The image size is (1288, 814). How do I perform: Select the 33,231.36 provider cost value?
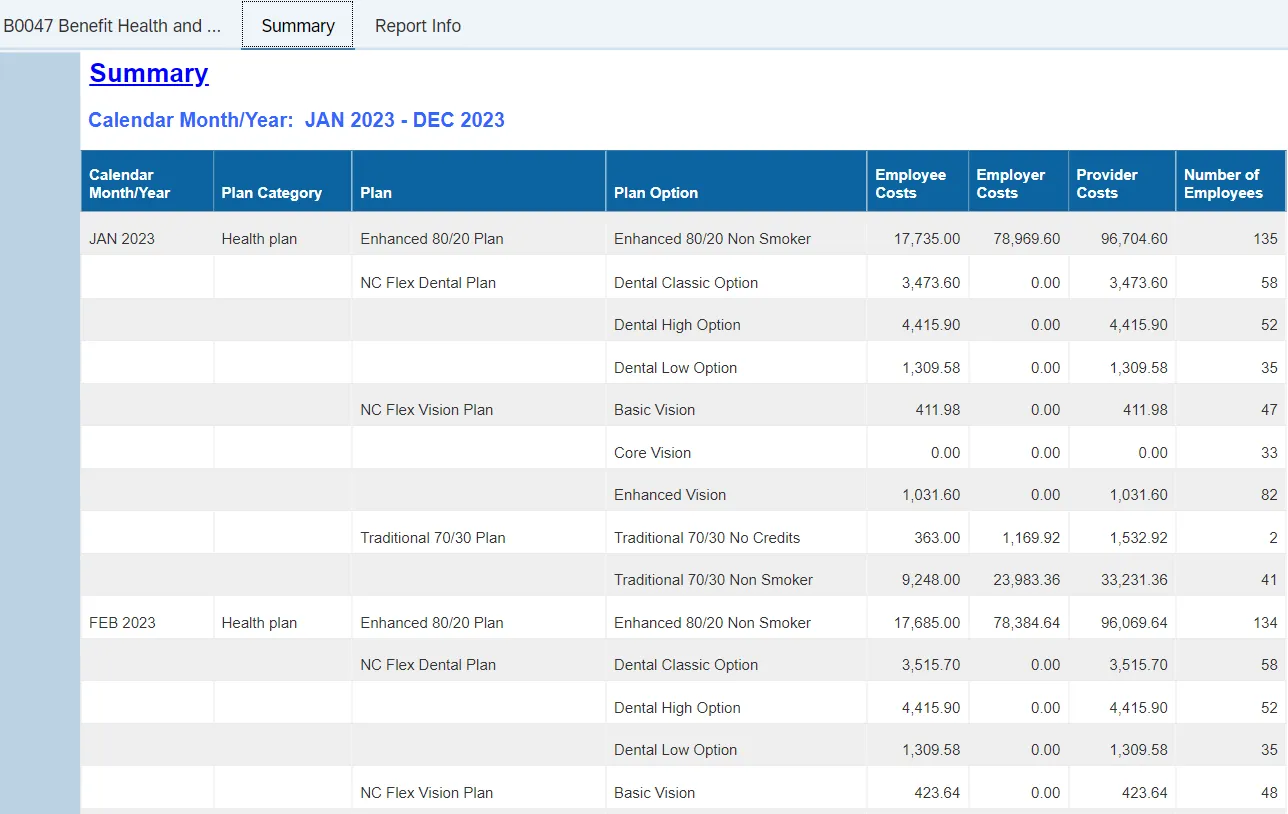(x=1125, y=579)
